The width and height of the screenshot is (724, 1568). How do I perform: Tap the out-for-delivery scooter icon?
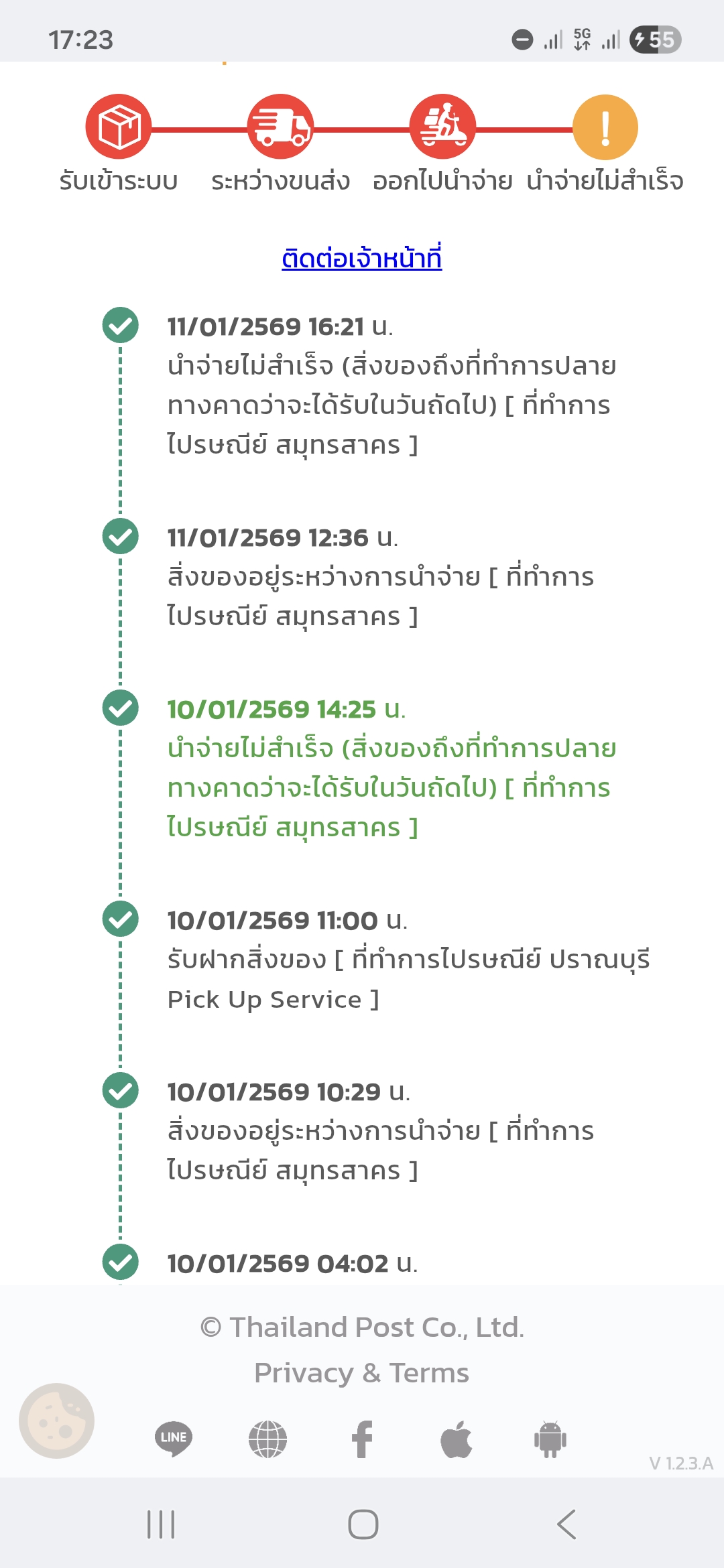click(x=442, y=127)
